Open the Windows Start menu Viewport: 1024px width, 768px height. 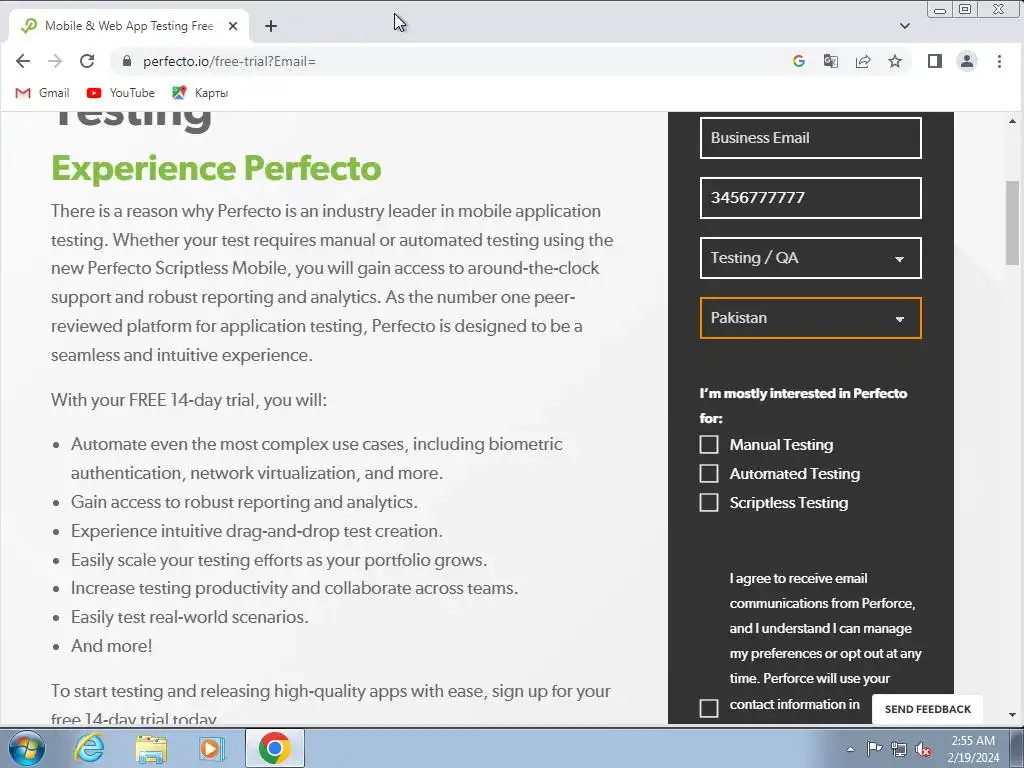[27, 748]
